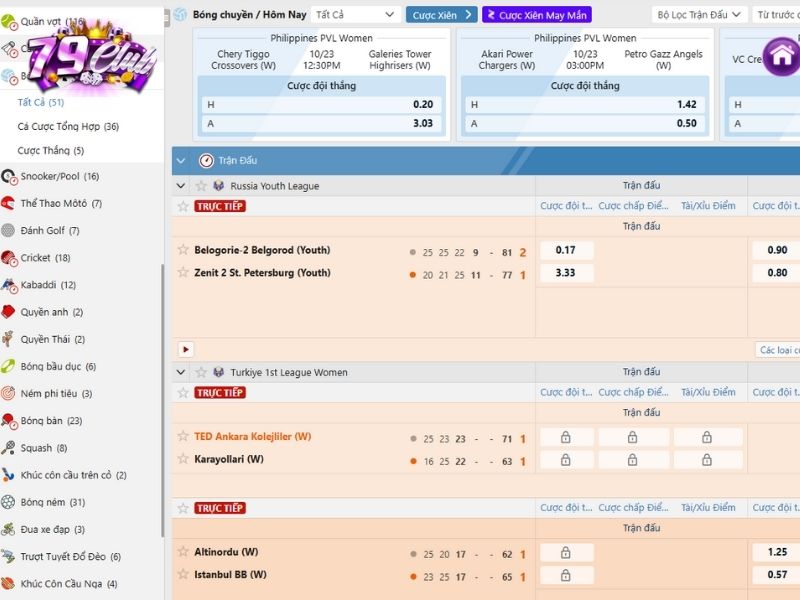The image size is (800, 600).
Task: Toggle favorite star for Russia Youth League
Action: click(x=200, y=186)
